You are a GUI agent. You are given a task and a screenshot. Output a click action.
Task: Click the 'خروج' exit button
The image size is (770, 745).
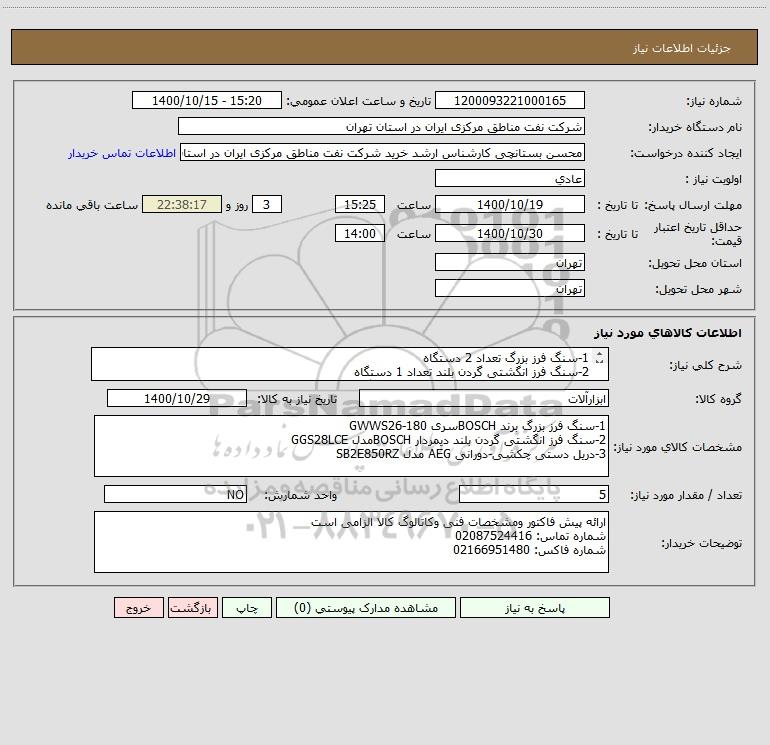point(138,607)
